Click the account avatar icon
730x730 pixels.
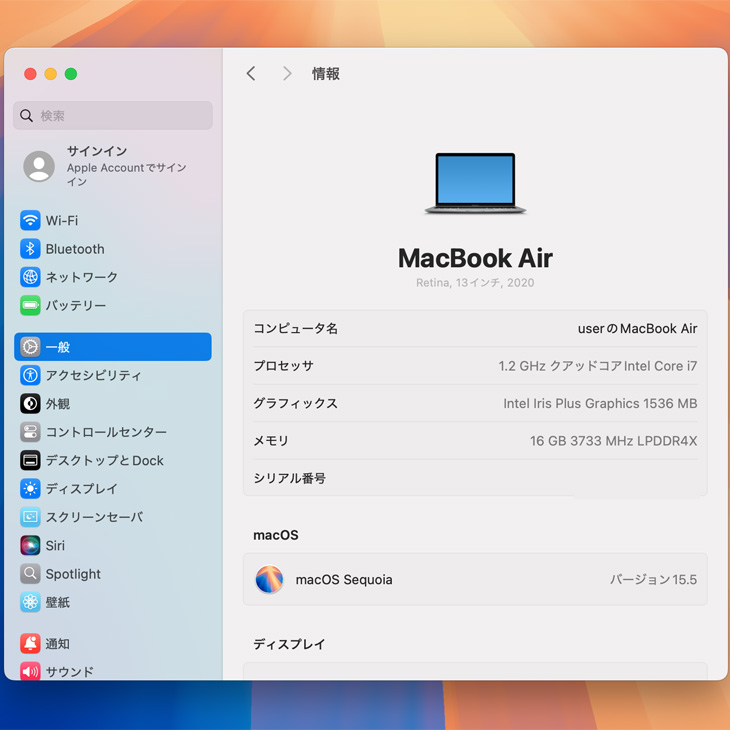tap(39, 166)
